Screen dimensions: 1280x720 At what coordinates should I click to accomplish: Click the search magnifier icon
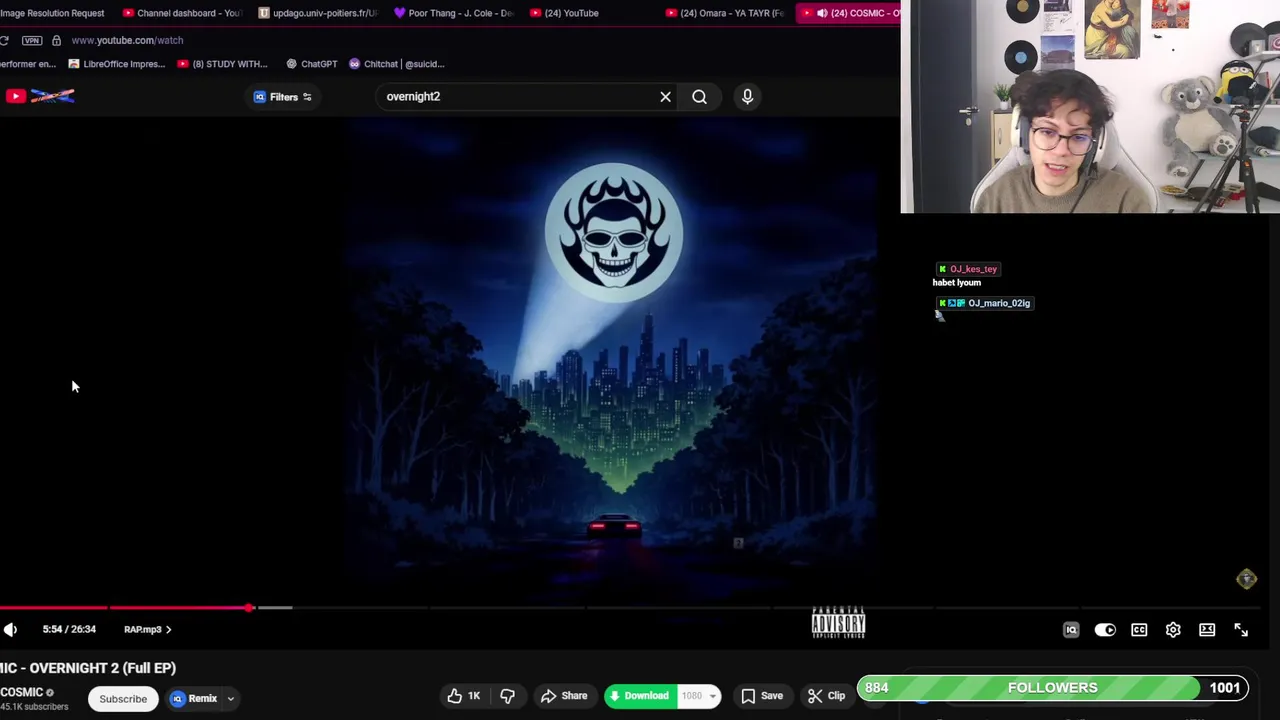pos(699,97)
